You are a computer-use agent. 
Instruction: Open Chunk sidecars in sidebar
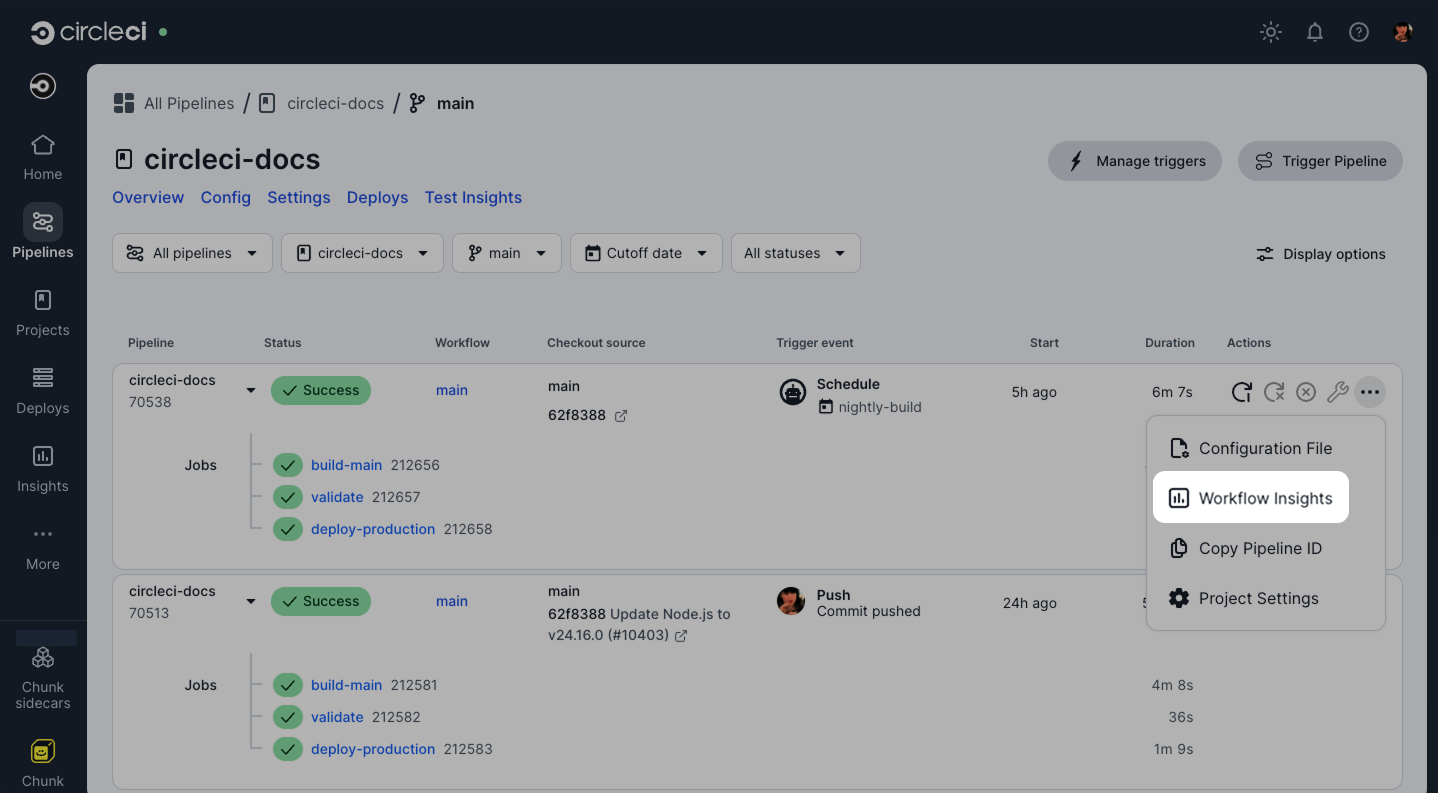pos(43,678)
